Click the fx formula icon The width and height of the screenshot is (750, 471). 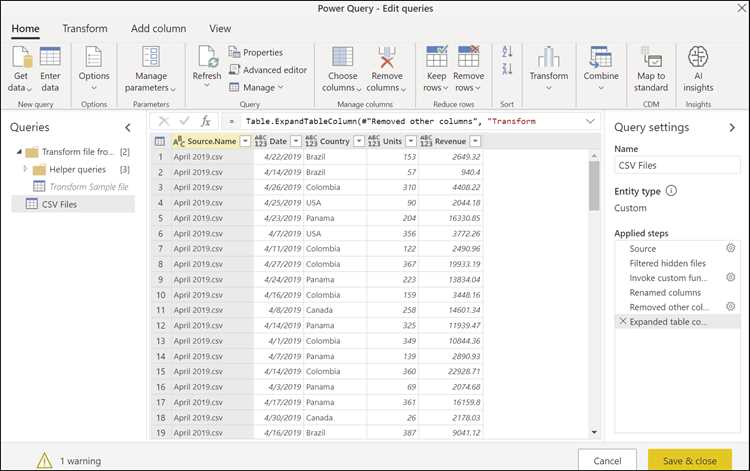[205, 121]
